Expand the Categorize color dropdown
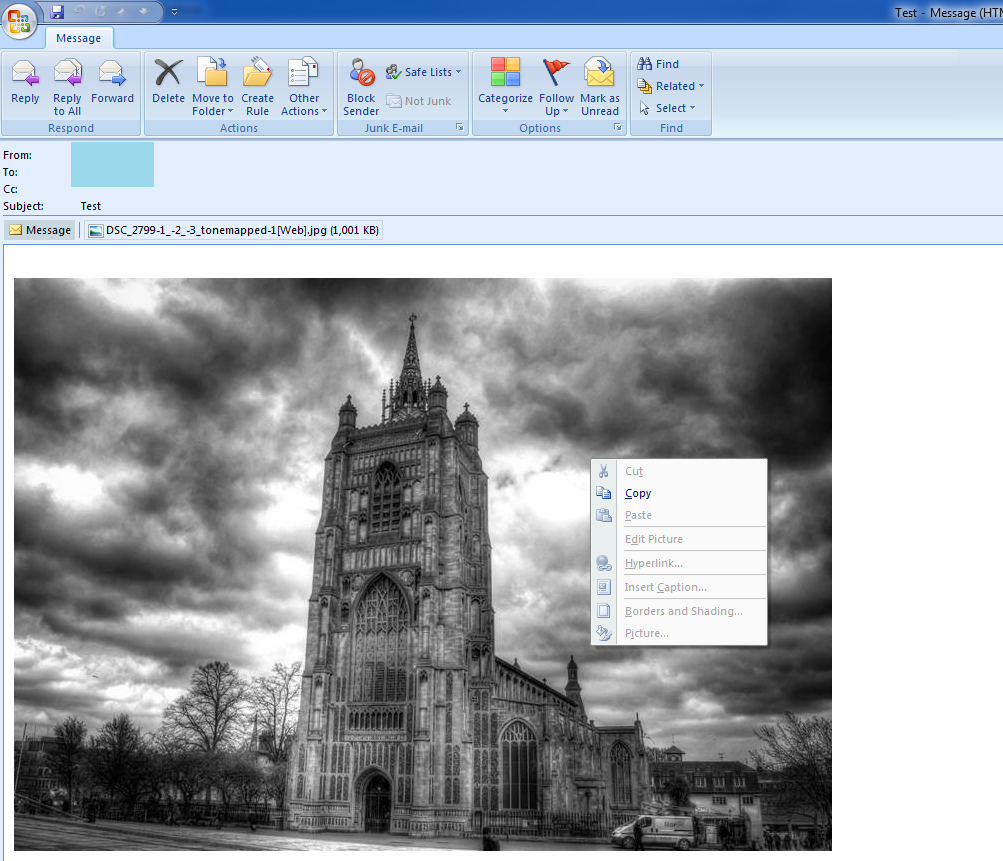 pyautogui.click(x=505, y=87)
